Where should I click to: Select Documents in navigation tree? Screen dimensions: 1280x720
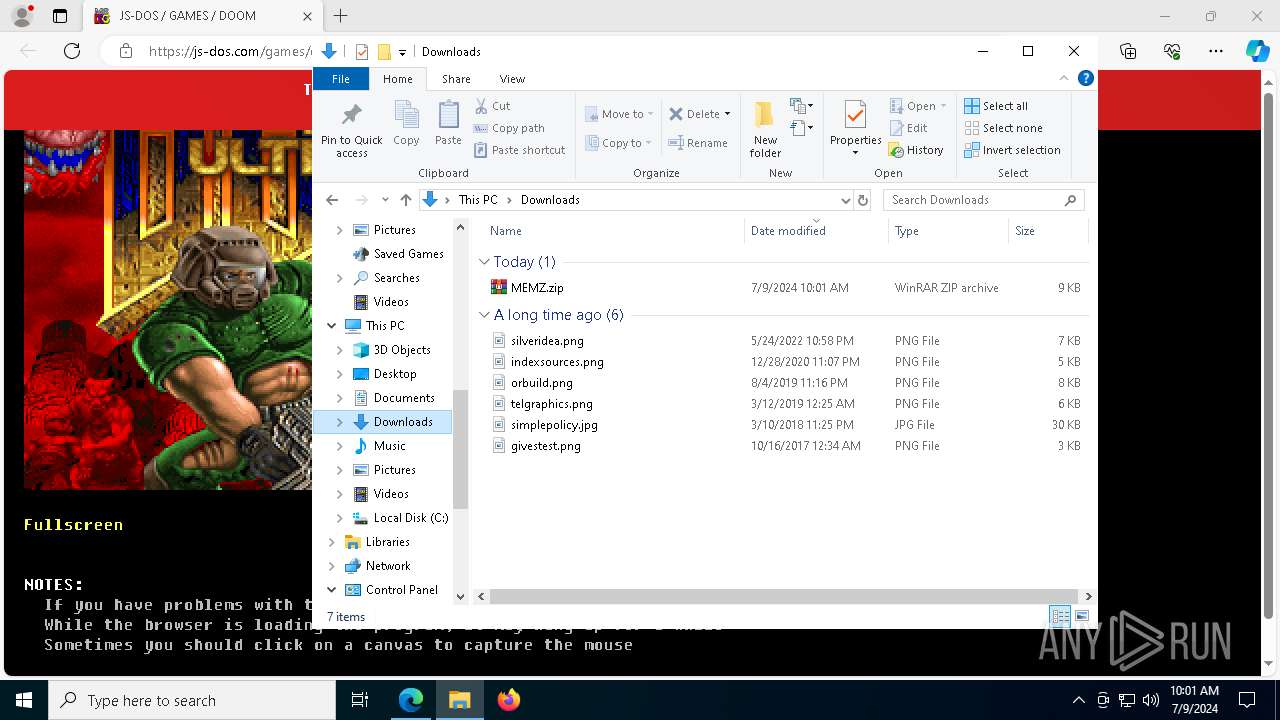tap(403, 398)
